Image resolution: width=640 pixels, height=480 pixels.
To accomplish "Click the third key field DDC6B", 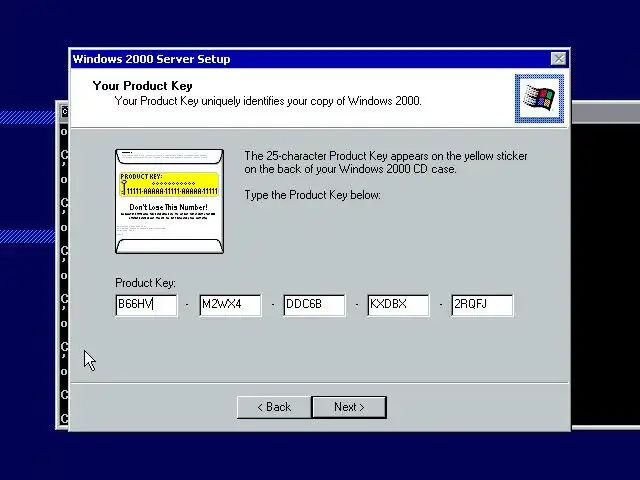I will [x=314, y=305].
